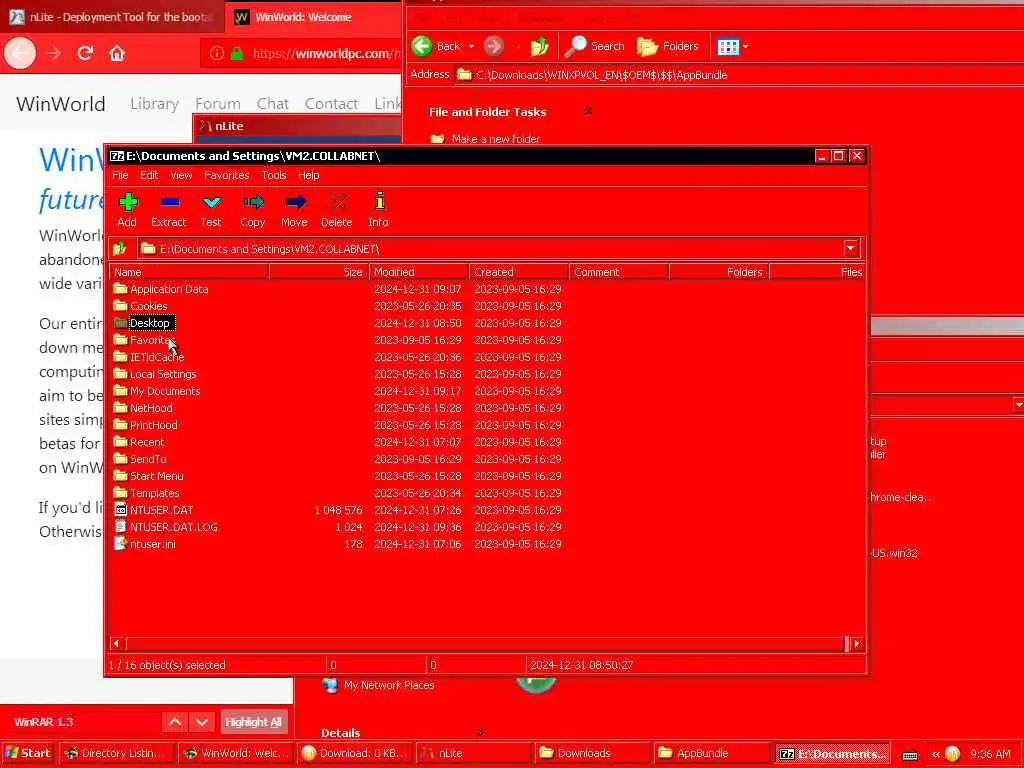The width and height of the screenshot is (1024, 768).
Task: Click the WinWorld Forum link
Action: point(217,104)
